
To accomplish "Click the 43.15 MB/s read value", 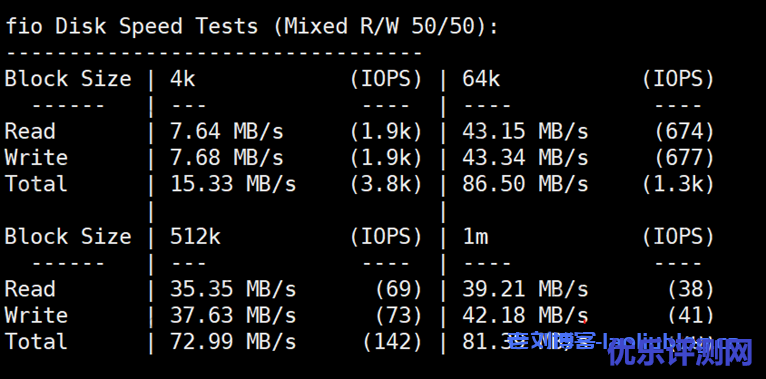I will tap(525, 131).
